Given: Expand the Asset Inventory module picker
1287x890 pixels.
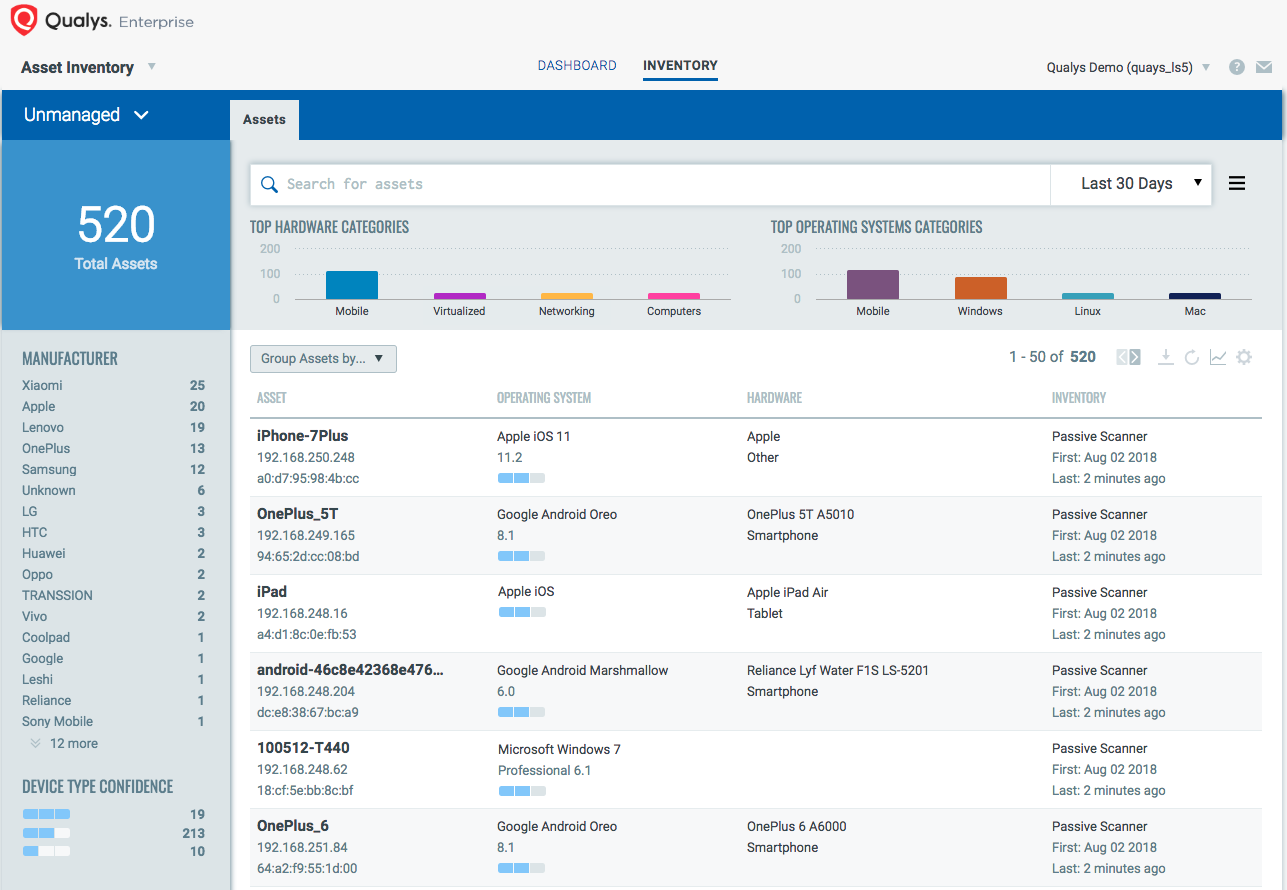Looking at the screenshot, I should (x=152, y=67).
